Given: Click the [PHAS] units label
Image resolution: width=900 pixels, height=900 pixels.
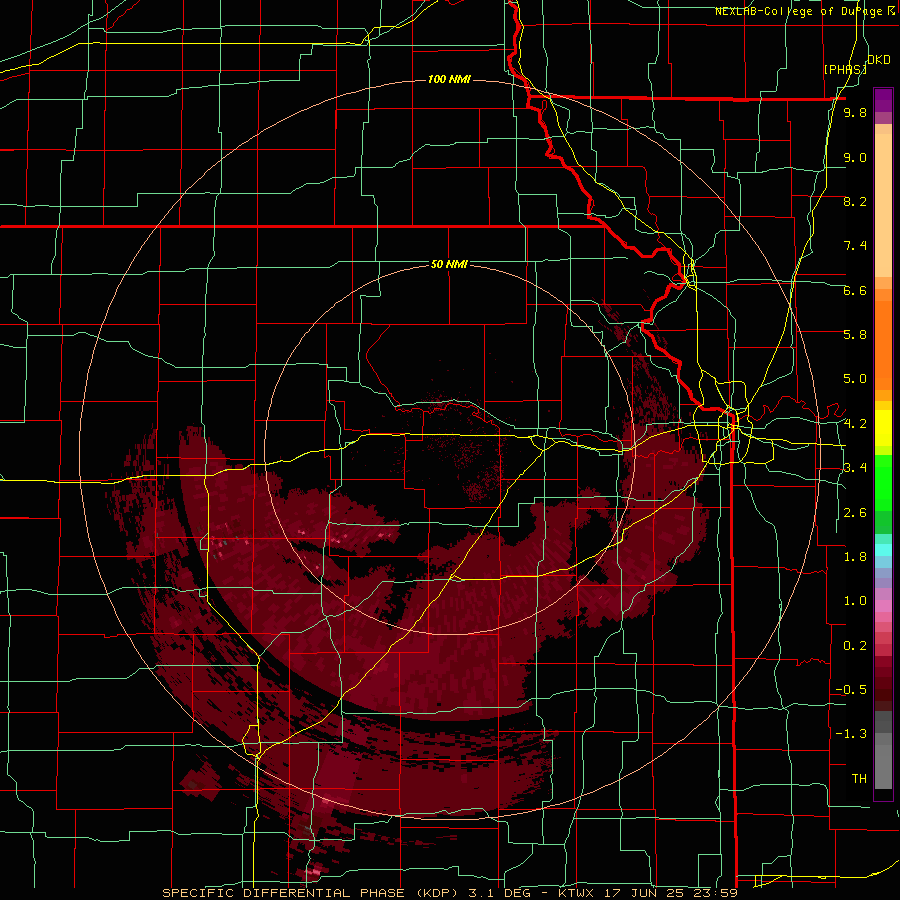Looking at the screenshot, I should point(845,69).
